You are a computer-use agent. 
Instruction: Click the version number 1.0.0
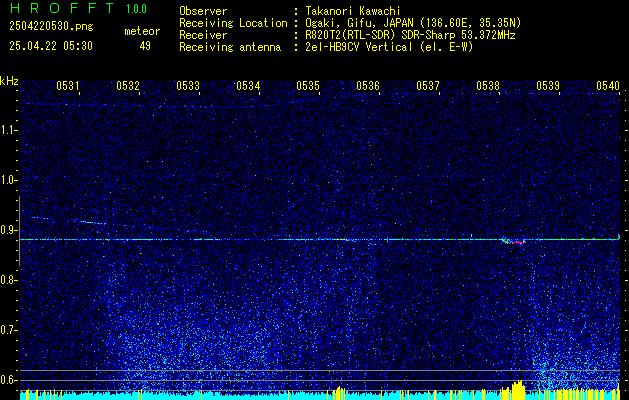pyautogui.click(x=136, y=9)
